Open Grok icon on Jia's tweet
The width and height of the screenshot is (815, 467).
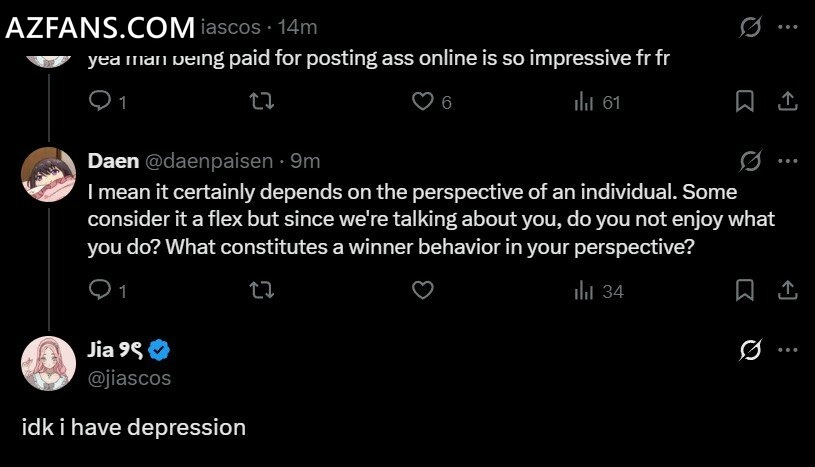750,349
